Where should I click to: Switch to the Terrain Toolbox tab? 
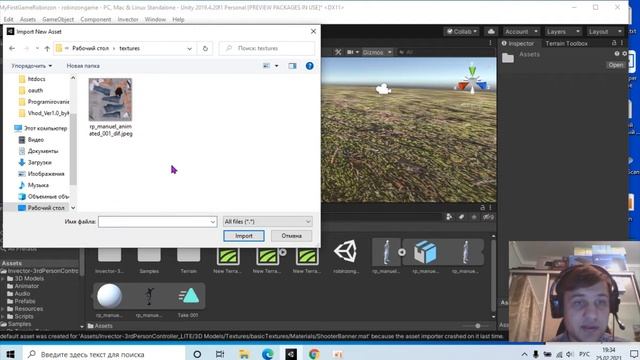tap(567, 43)
